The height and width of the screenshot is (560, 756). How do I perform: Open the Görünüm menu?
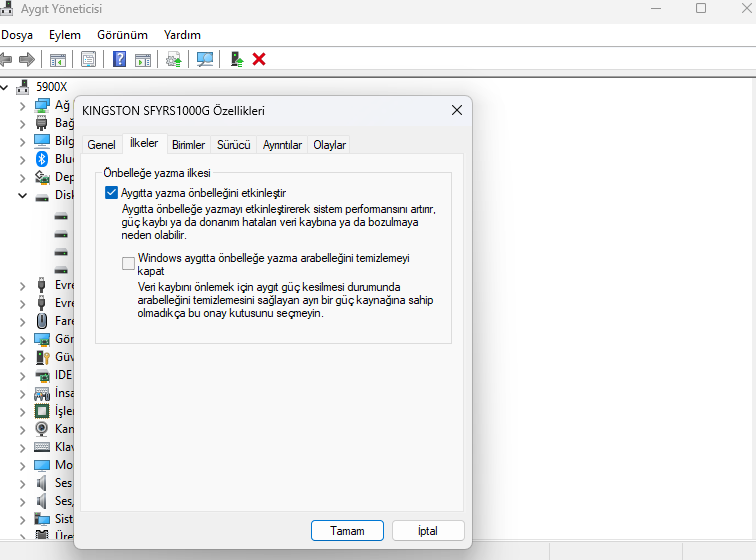coord(122,35)
